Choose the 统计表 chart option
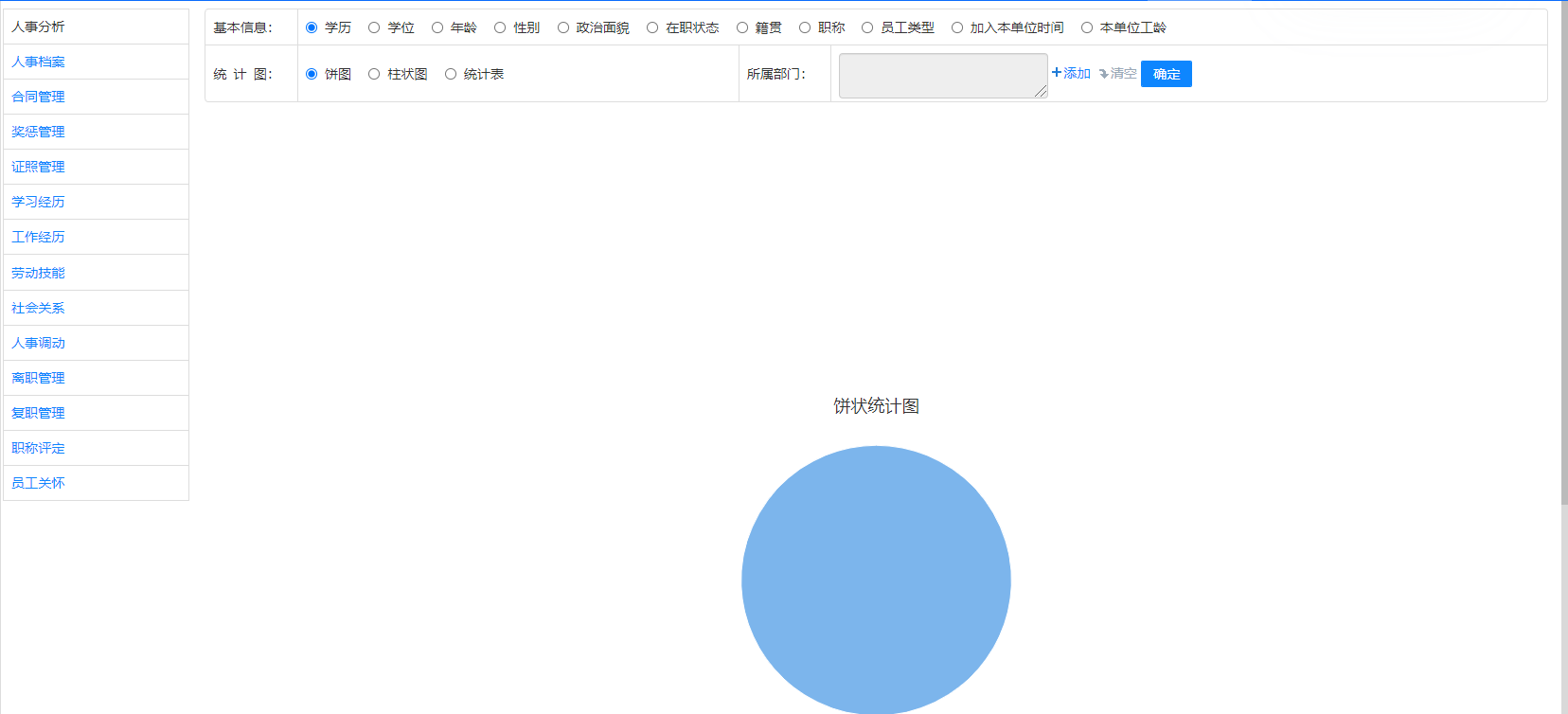The image size is (1568, 714). pos(451,74)
